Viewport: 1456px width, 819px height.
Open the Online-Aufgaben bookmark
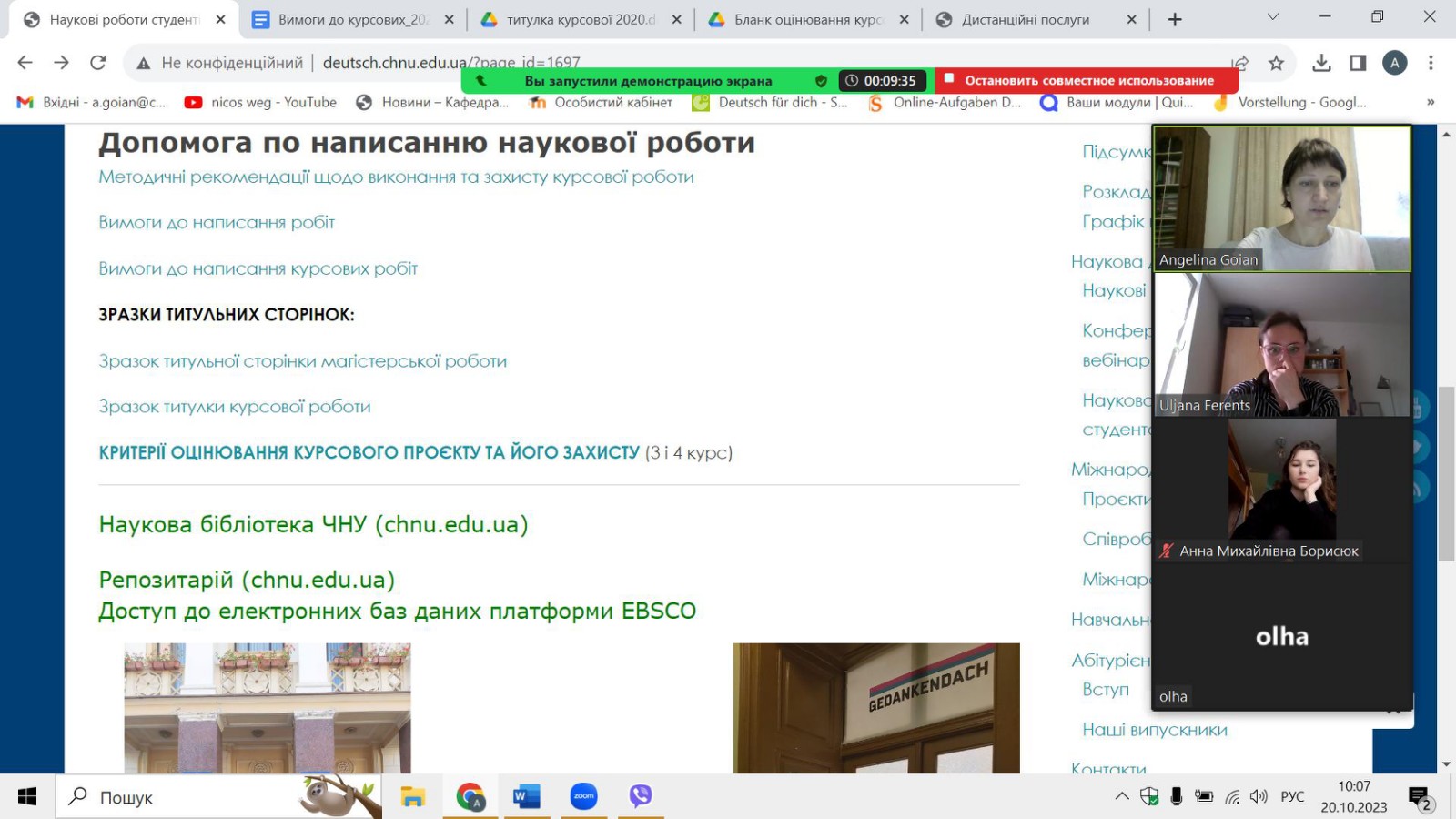click(945, 102)
